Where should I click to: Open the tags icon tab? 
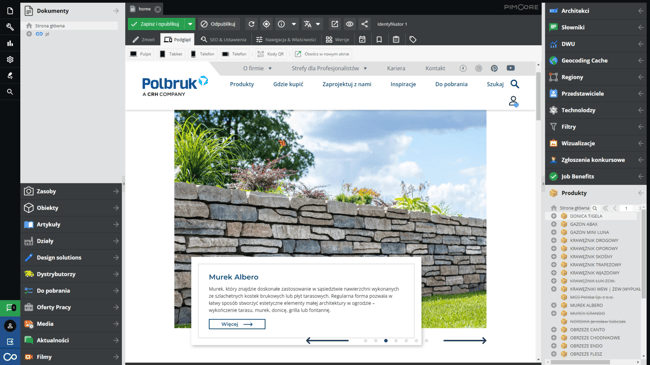pos(412,39)
